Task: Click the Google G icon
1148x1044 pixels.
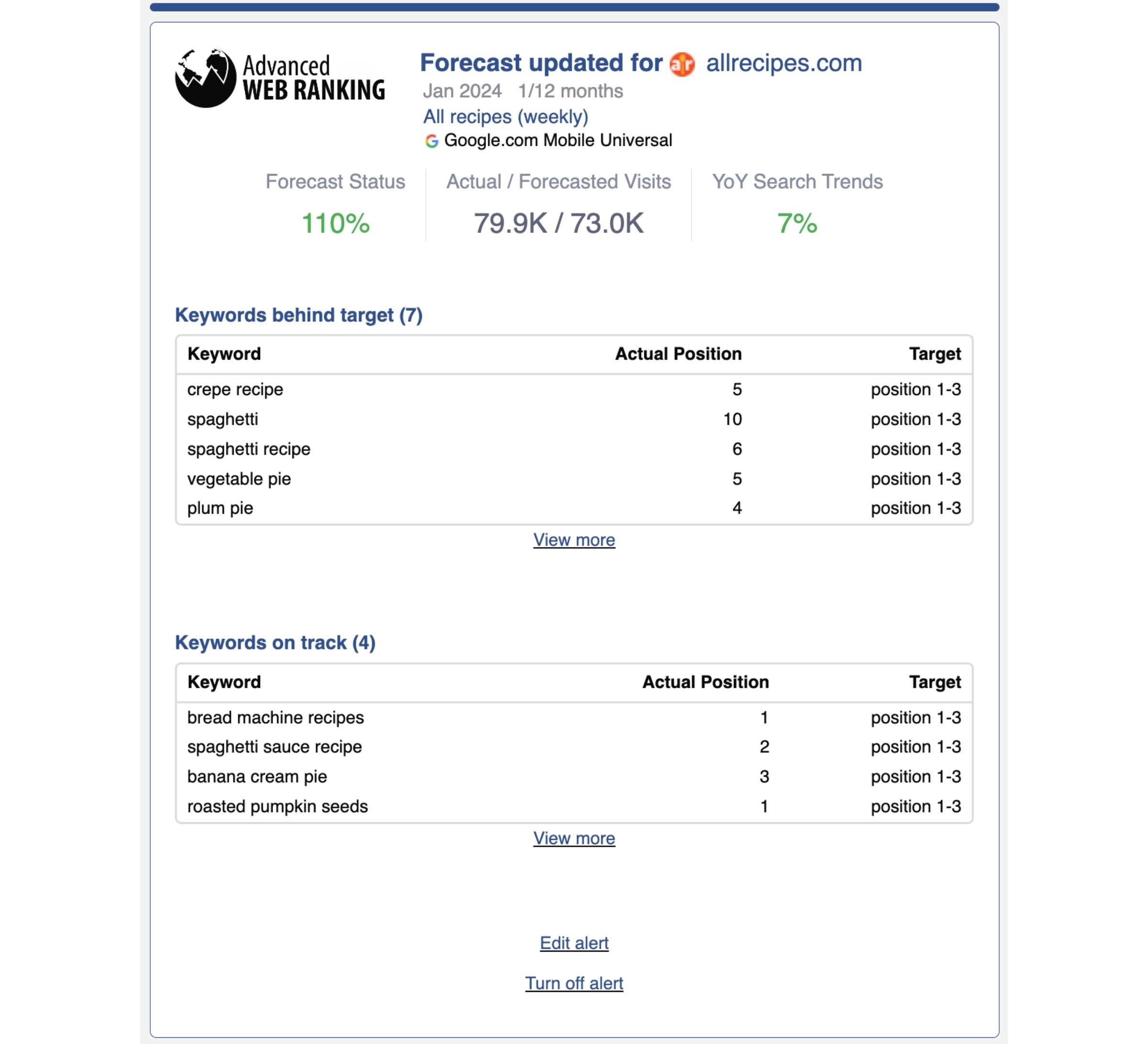Action: [431, 141]
